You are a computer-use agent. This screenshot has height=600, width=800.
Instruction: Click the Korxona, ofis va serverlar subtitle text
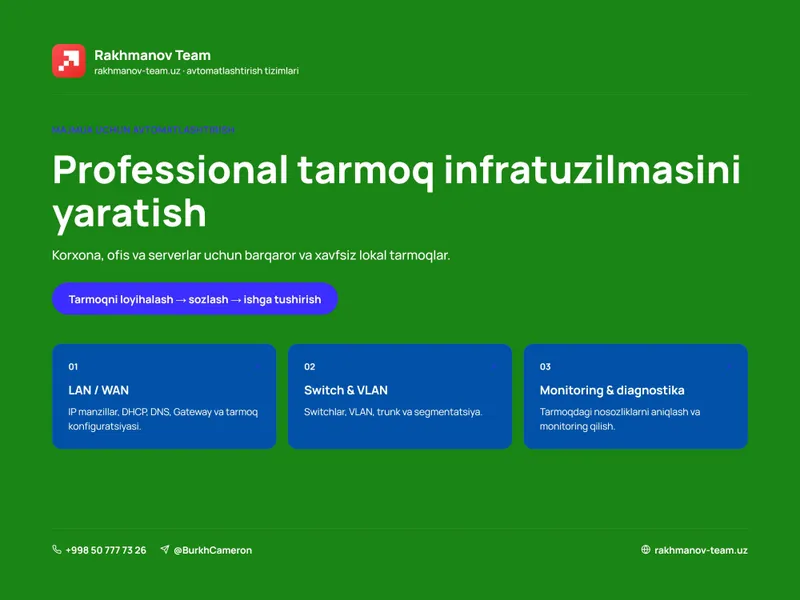click(x=251, y=255)
